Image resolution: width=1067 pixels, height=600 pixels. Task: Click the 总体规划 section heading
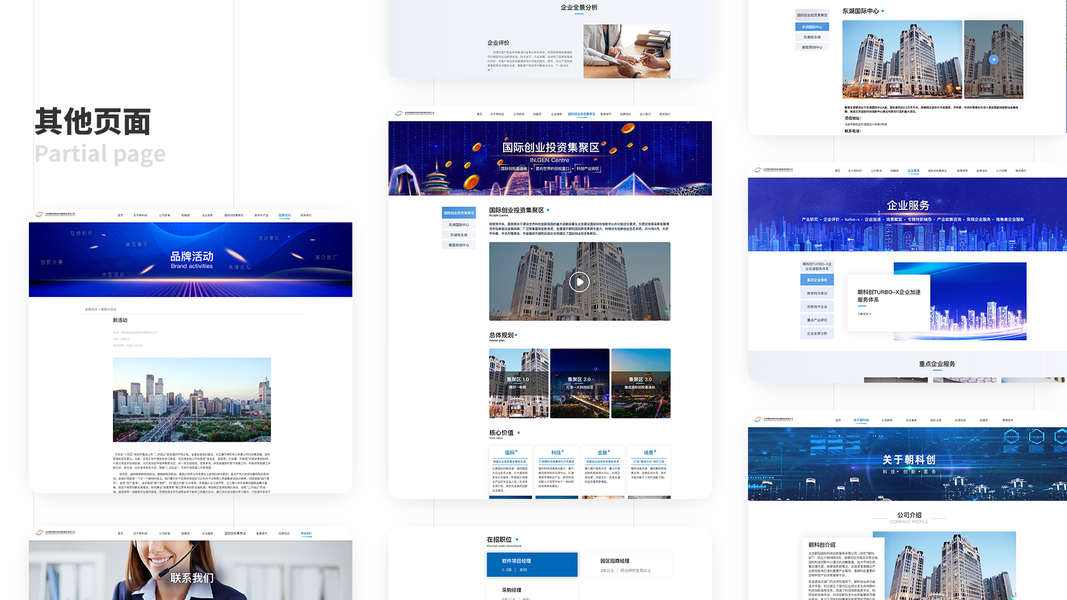pos(501,335)
